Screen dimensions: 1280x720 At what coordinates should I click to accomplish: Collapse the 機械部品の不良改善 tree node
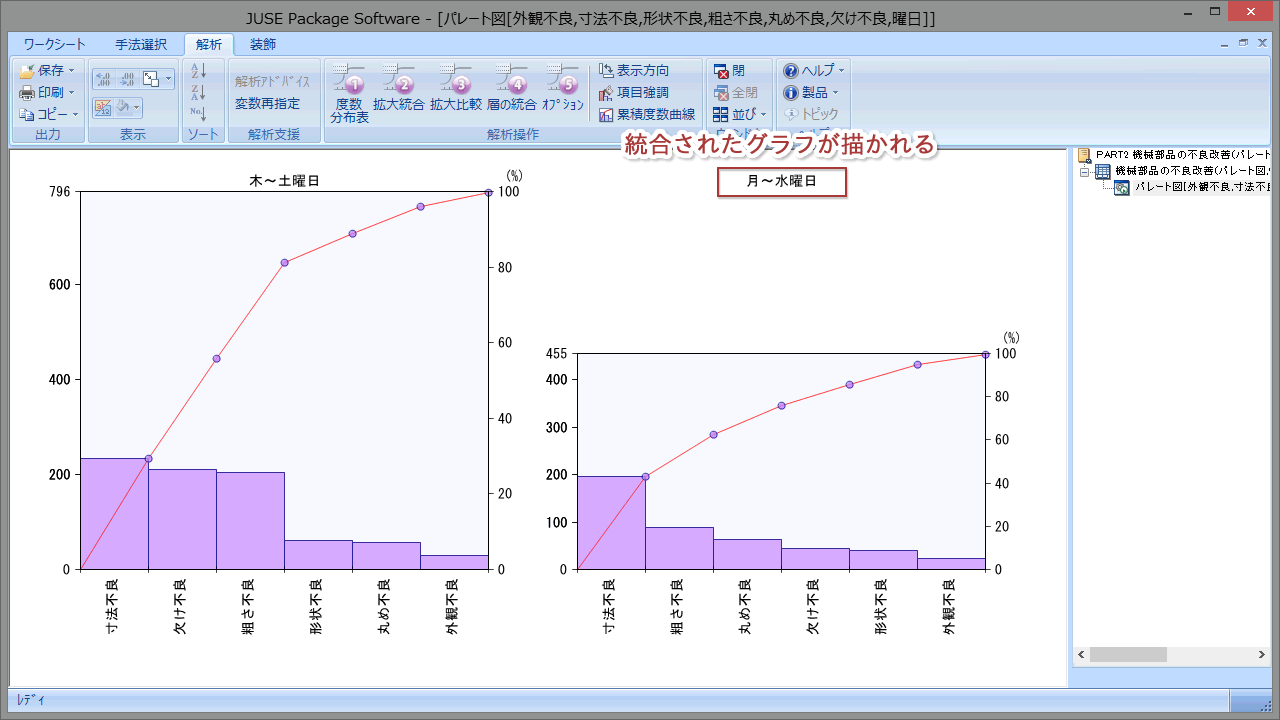click(1084, 171)
